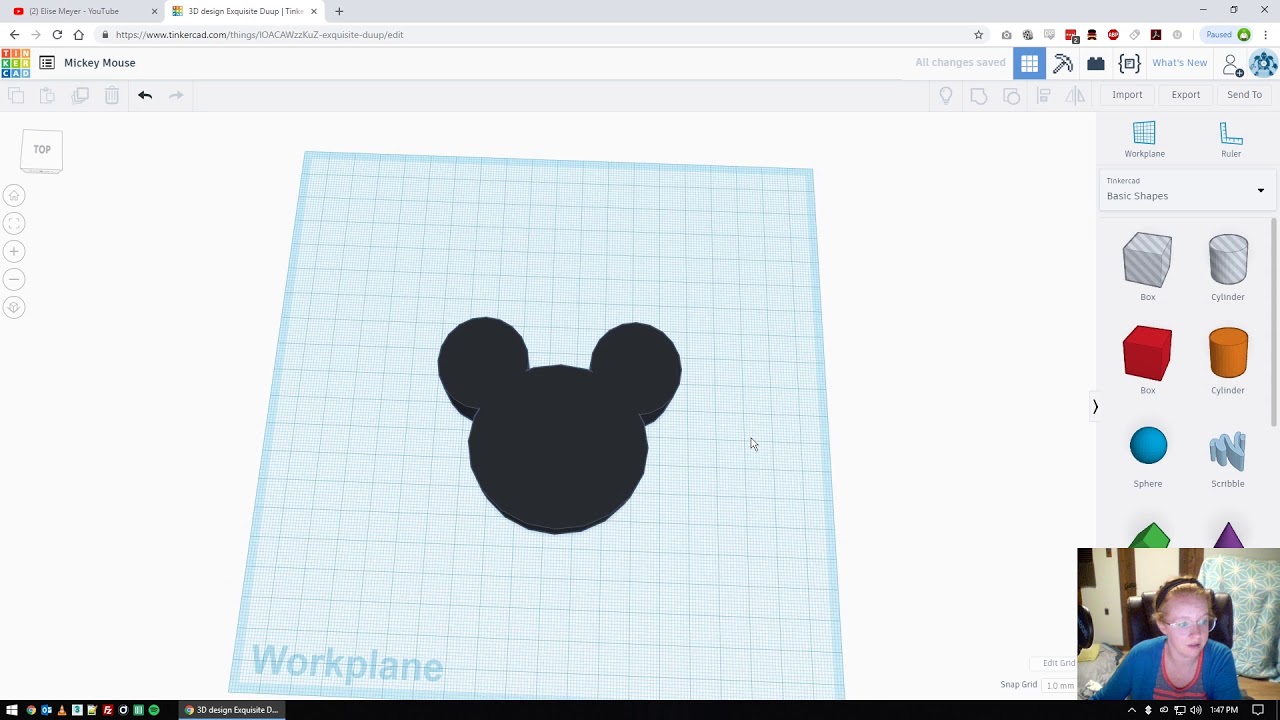Click the Paste icon in toolbar

[47, 95]
